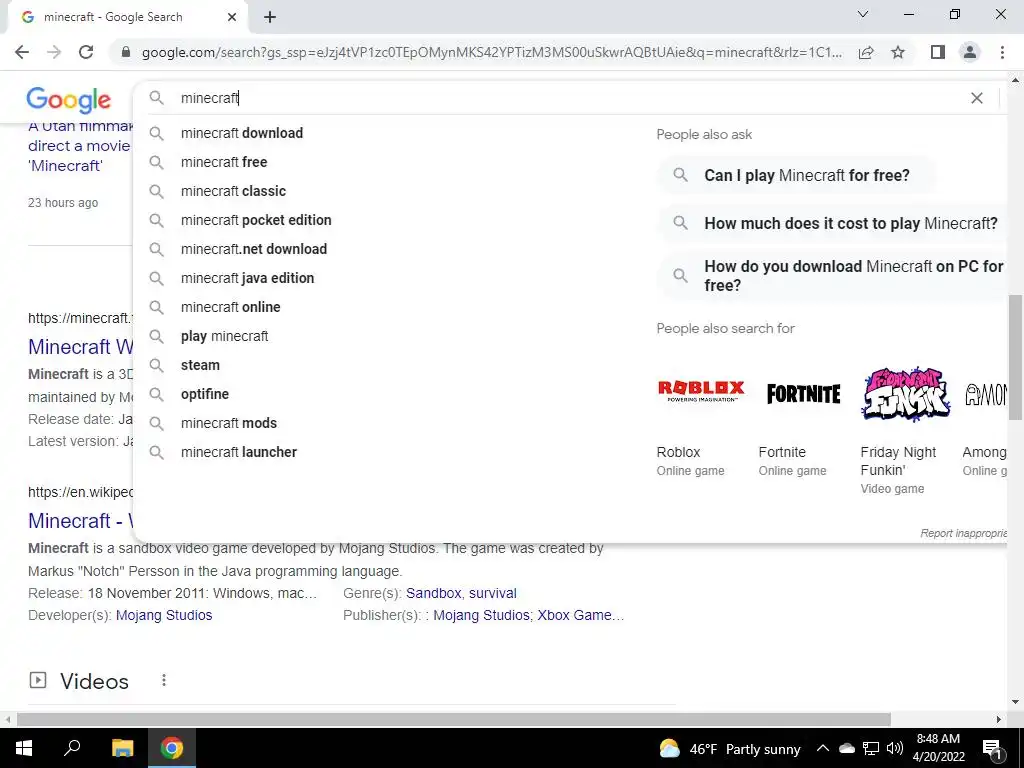Open the weather widget 46°F Partly sunny
This screenshot has height=768, width=1024.
coord(729,749)
